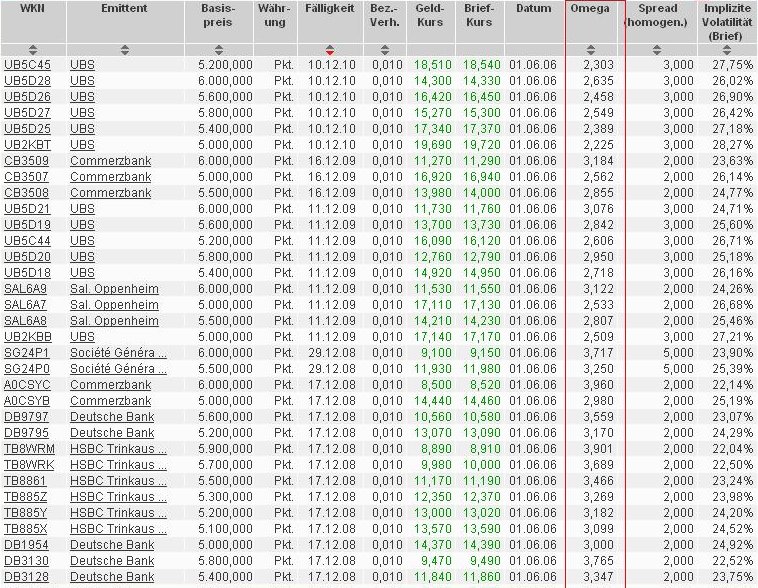Image resolution: width=758 pixels, height=588 pixels.
Task: Select Geld-Kurs value 19,690
Action: tap(433, 145)
